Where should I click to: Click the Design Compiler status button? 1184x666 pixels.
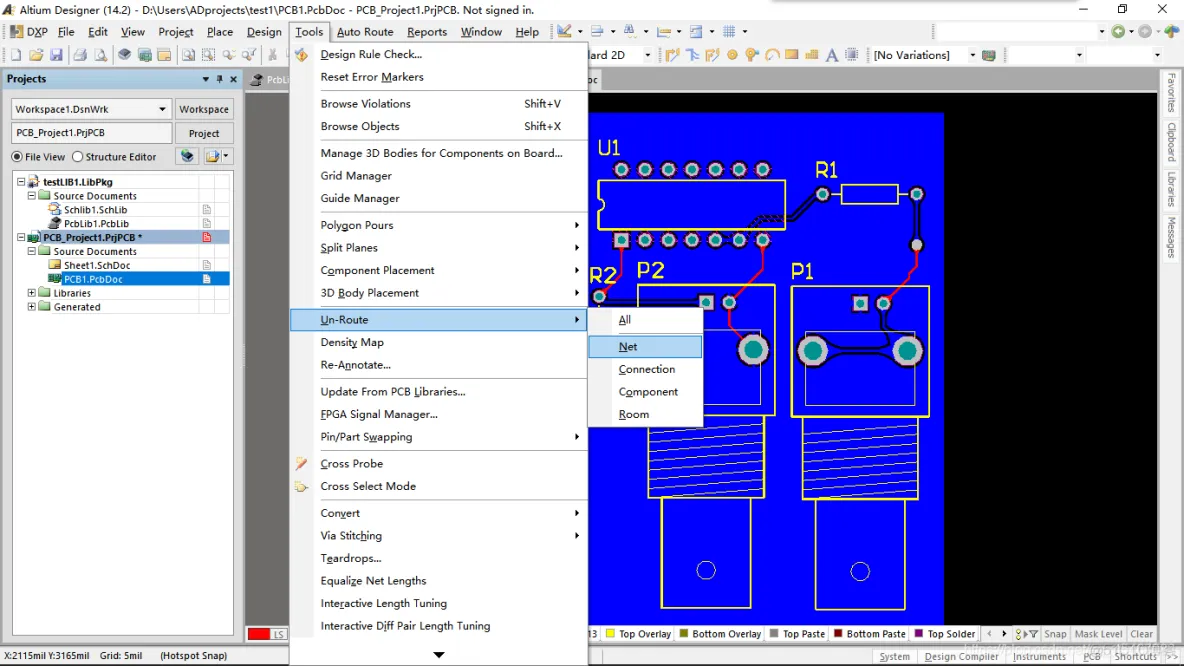tap(961, 657)
